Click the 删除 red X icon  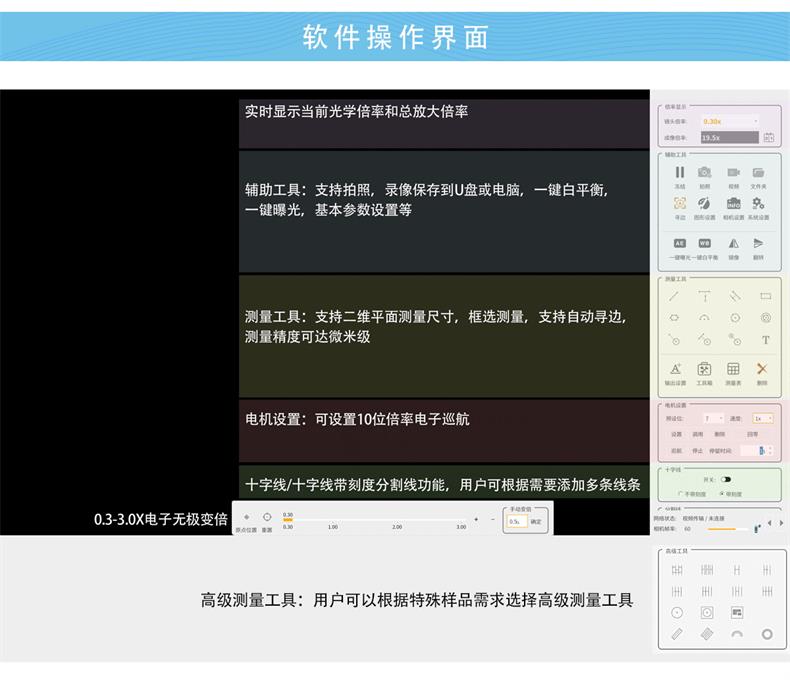[x=762, y=369]
